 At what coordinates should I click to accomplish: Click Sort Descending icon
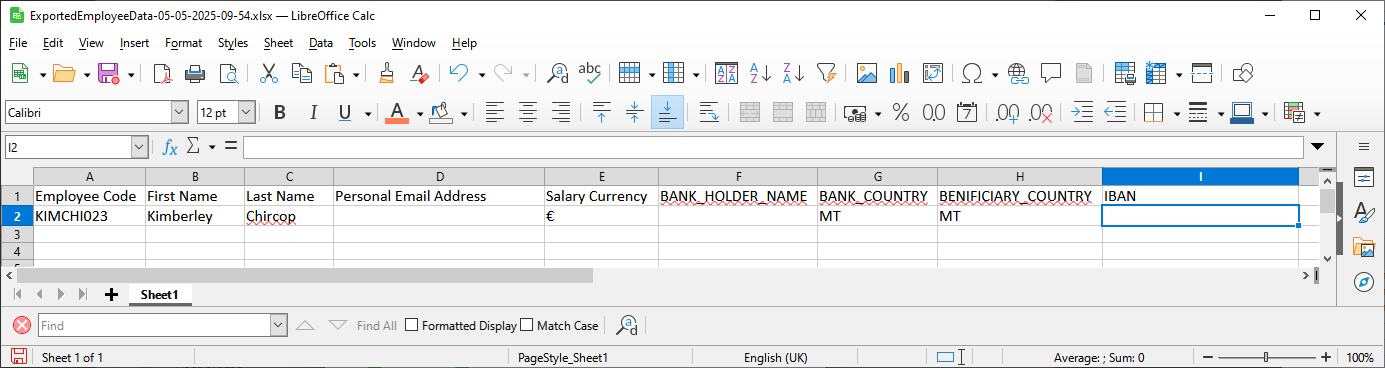pyautogui.click(x=793, y=73)
